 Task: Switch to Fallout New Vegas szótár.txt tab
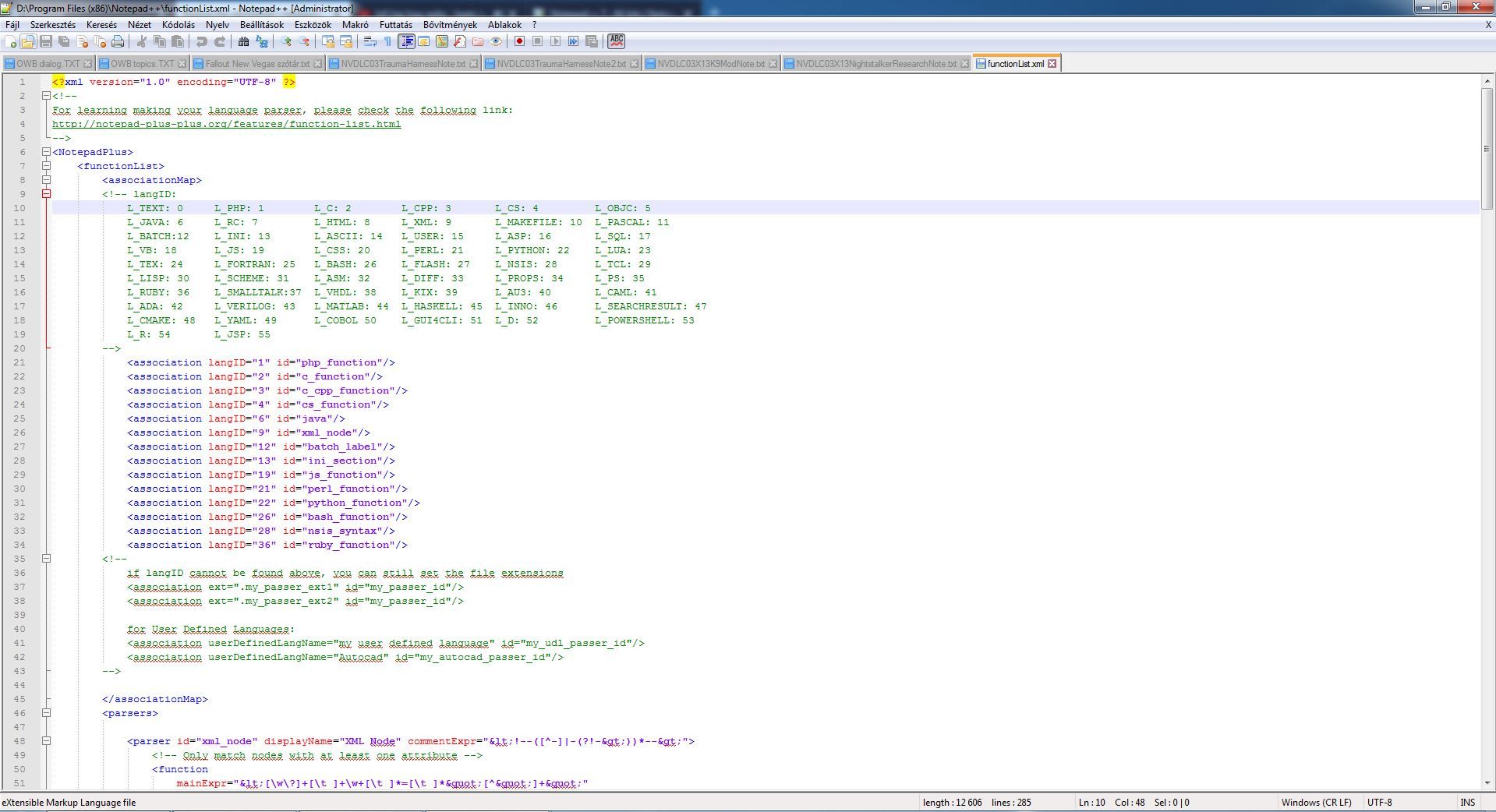tap(257, 64)
